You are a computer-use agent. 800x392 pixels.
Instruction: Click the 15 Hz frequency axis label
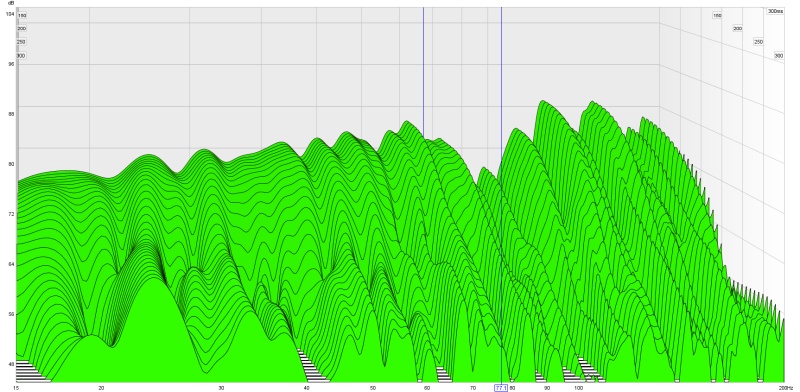pyautogui.click(x=17, y=388)
